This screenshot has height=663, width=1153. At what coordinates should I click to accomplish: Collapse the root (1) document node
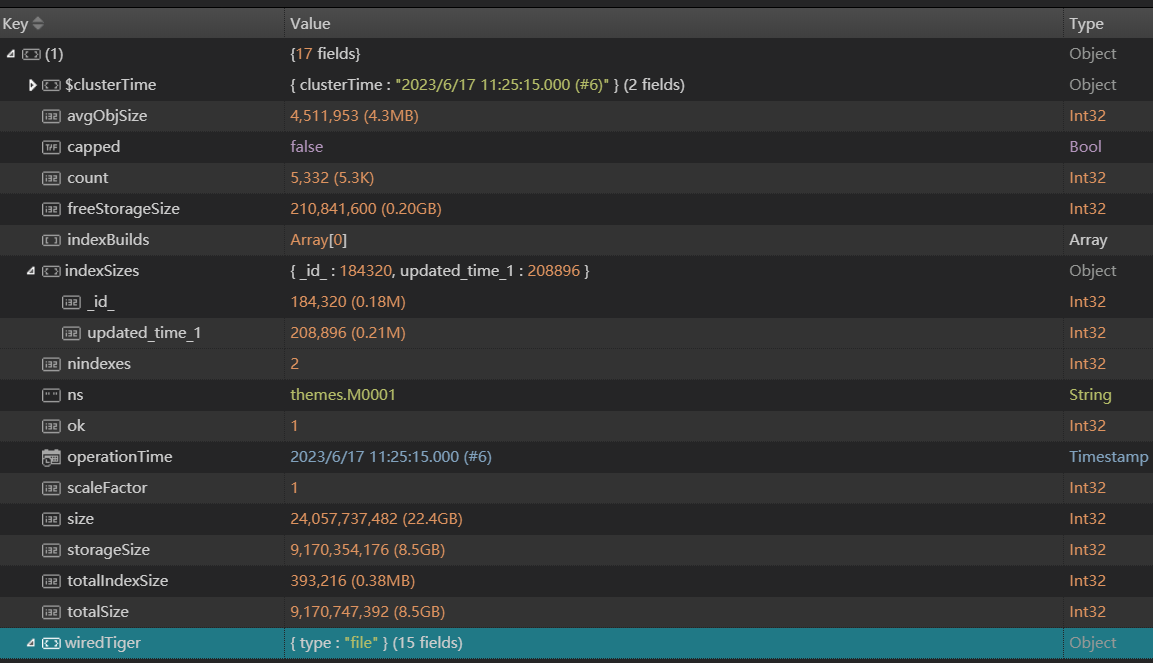(x=10, y=54)
